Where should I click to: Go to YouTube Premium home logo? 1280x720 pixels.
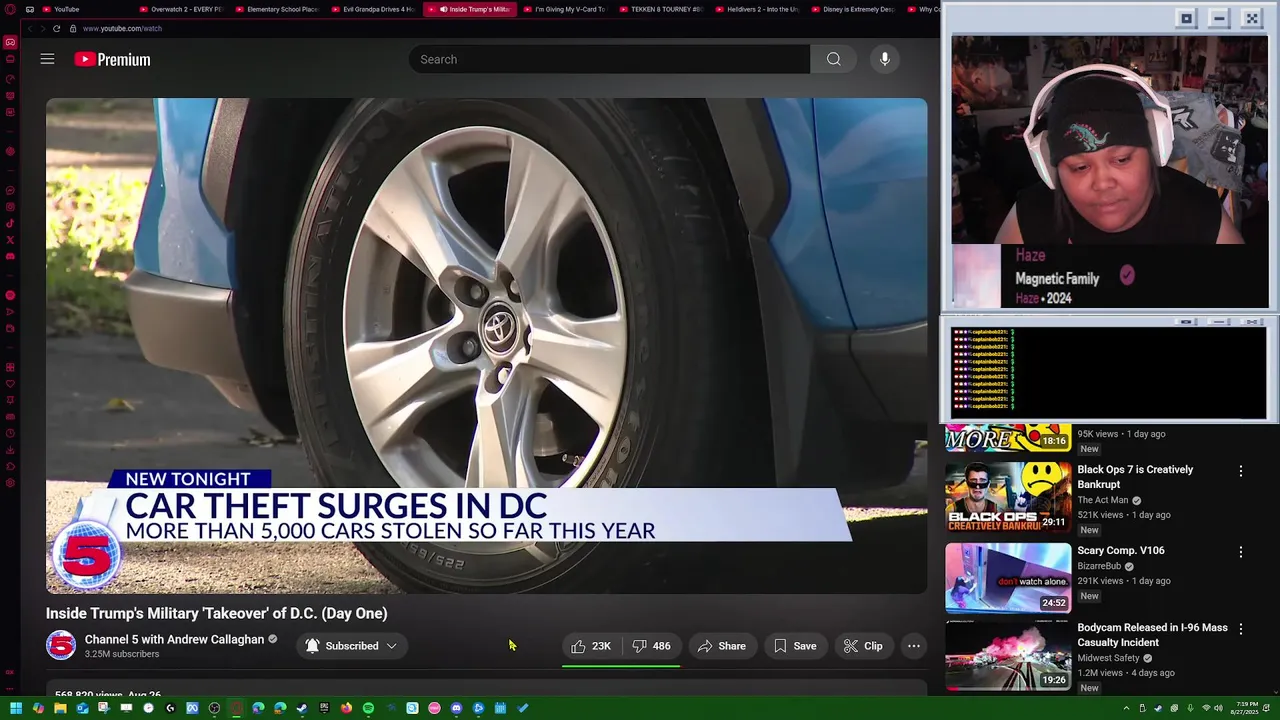[x=112, y=59]
